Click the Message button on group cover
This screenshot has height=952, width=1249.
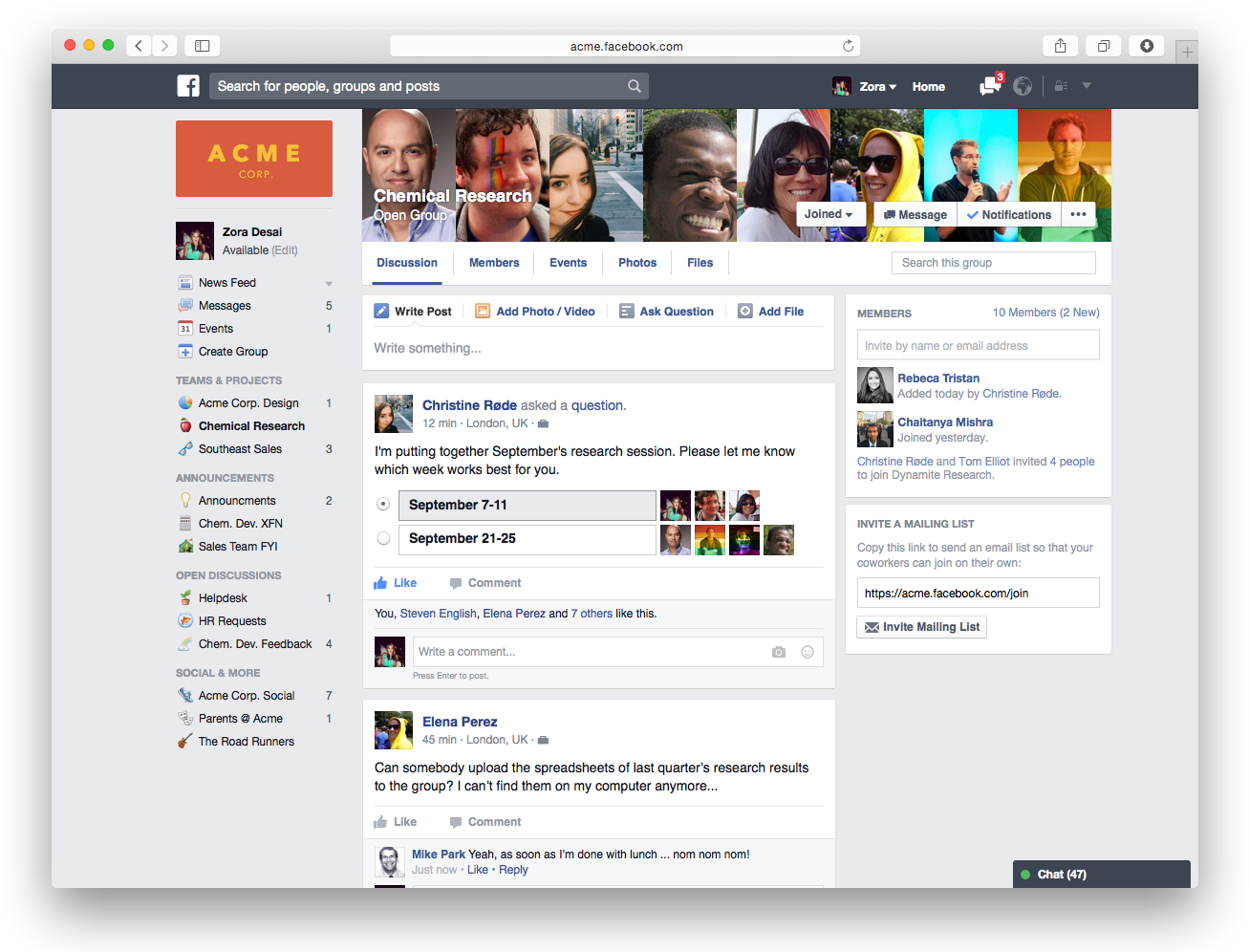[915, 215]
